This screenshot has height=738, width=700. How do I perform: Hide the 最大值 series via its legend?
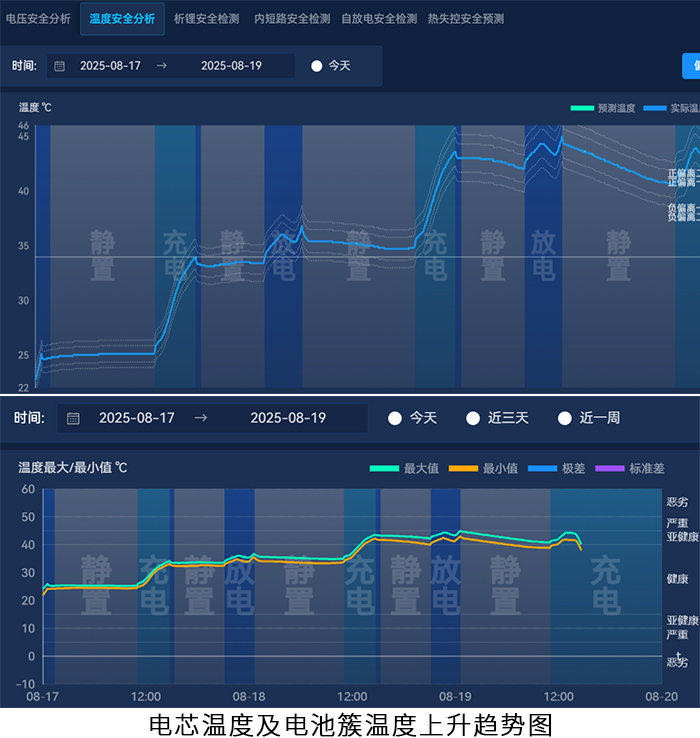pos(384,467)
